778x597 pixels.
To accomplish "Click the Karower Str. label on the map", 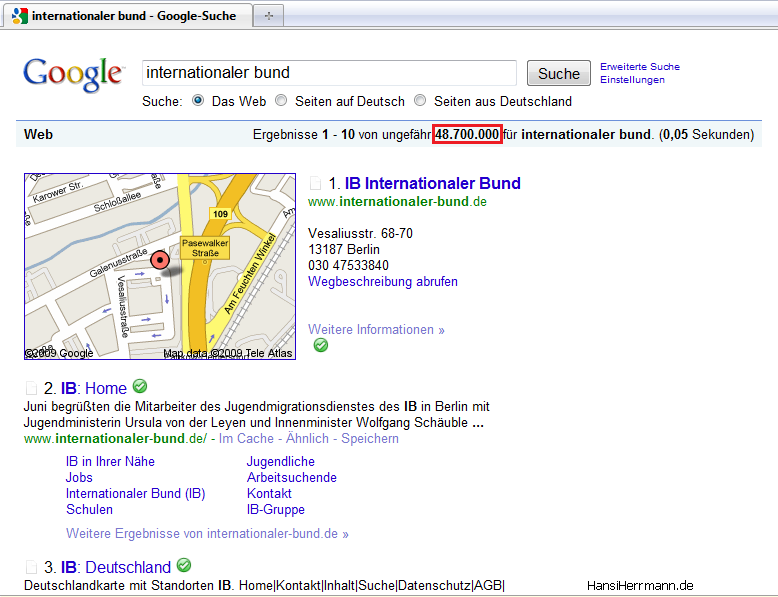I will pyautogui.click(x=58, y=192).
